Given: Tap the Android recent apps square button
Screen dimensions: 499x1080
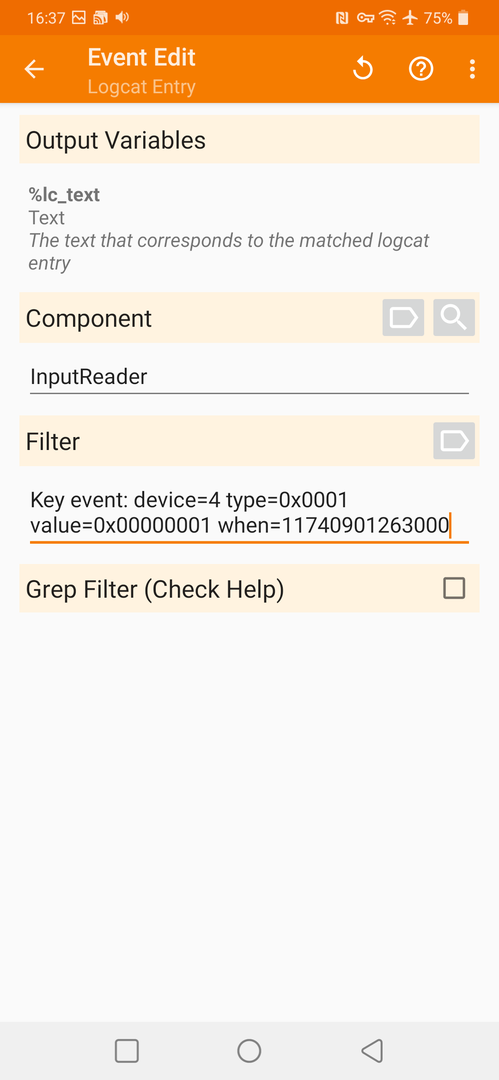Looking at the screenshot, I should pyautogui.click(x=127, y=1050).
